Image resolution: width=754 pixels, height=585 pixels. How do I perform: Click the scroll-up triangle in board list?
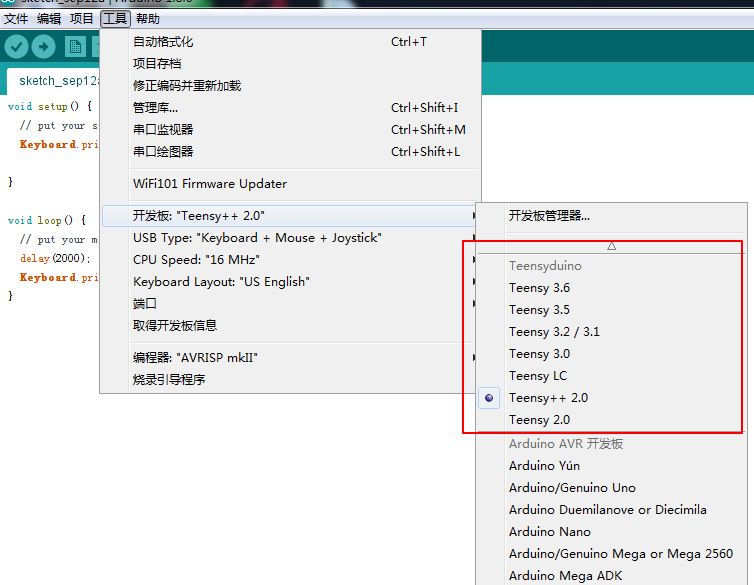point(611,245)
